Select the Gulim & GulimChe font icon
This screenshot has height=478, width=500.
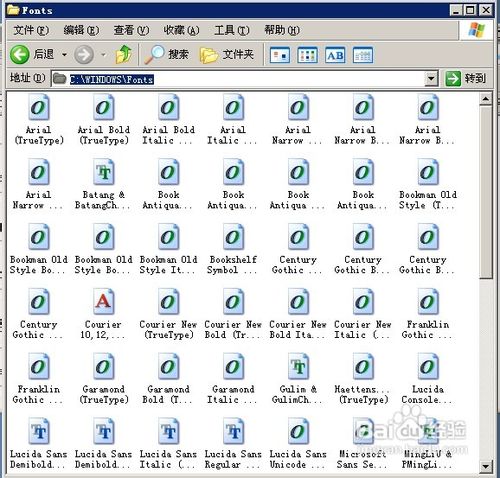coord(298,367)
